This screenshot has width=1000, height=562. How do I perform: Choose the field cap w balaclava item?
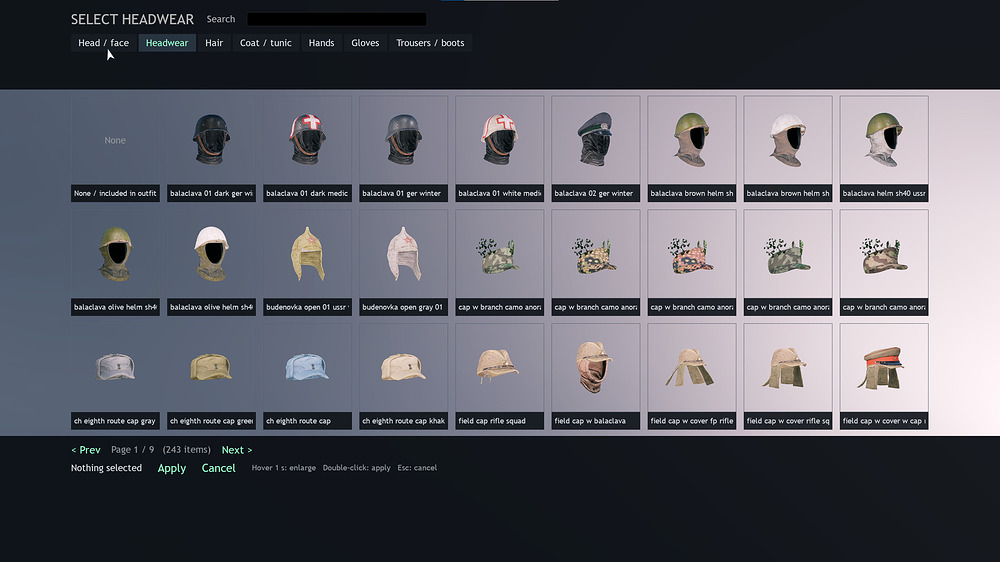tap(596, 376)
